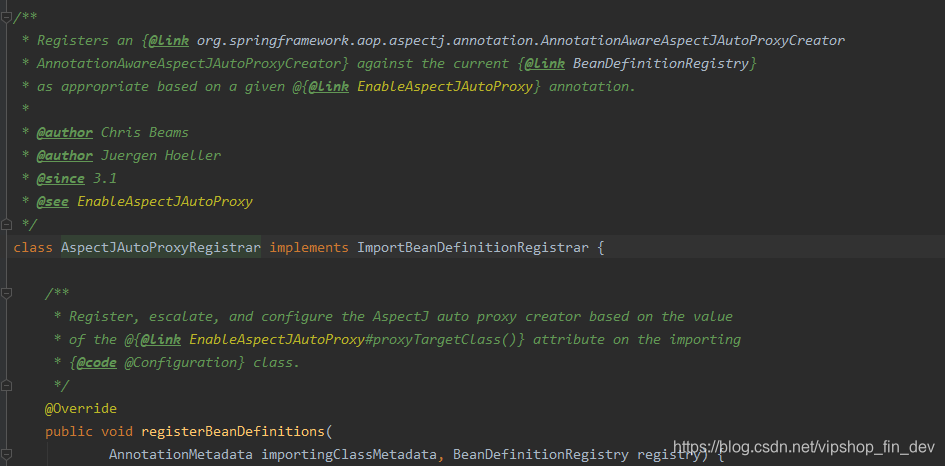Click BeanDefinitionRegistry type in method parameters

(x=541, y=454)
